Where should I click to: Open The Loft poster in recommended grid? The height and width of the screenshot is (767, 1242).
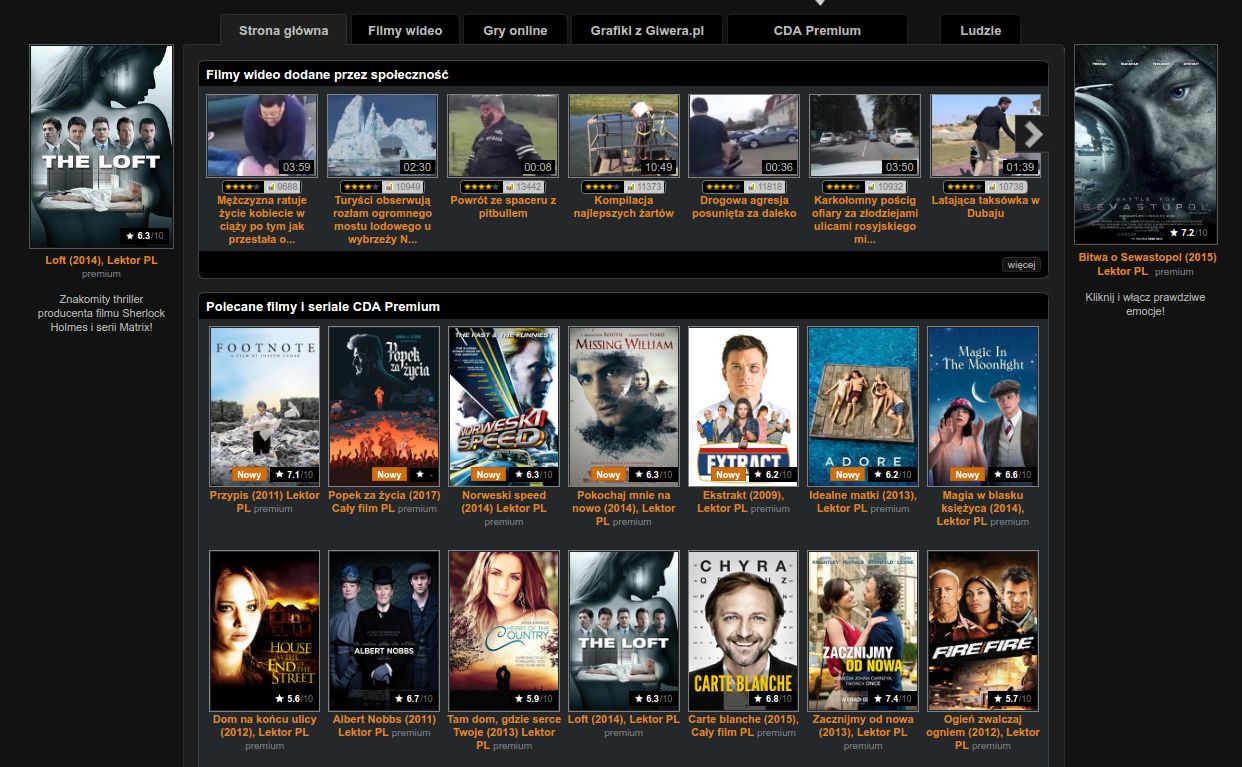tap(624, 630)
